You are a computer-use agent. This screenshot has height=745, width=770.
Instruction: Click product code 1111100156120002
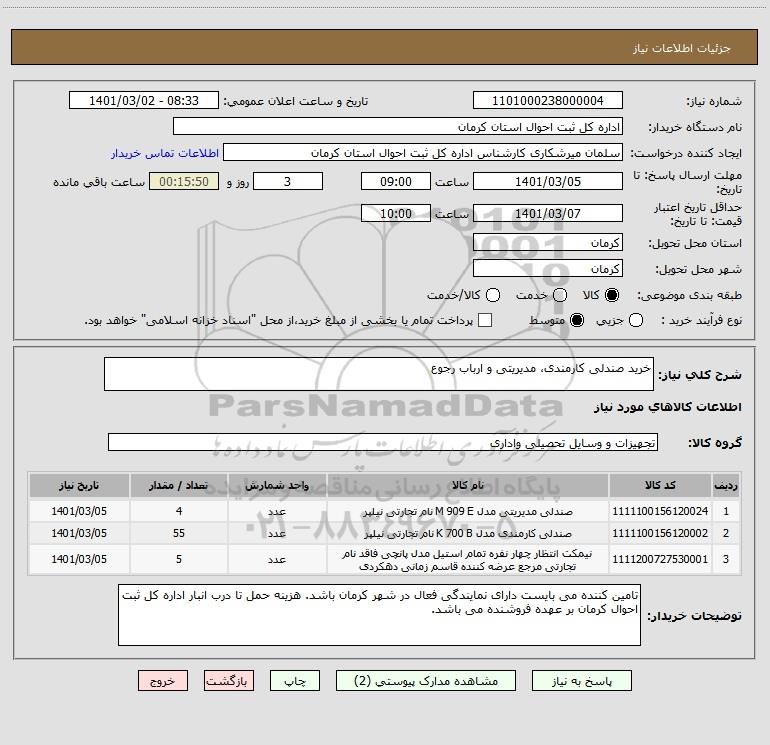660,533
